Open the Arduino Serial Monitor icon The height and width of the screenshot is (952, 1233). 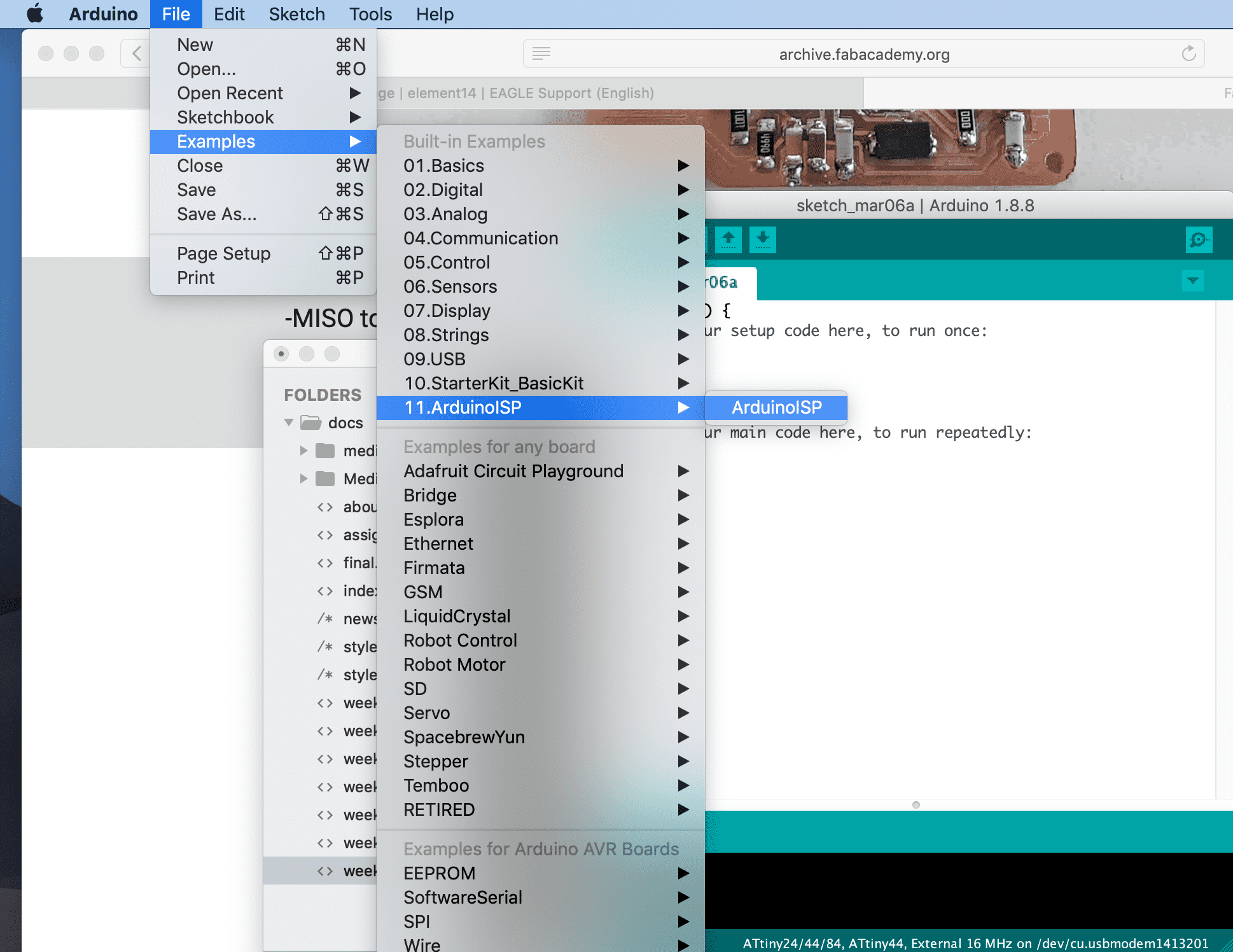(1199, 240)
